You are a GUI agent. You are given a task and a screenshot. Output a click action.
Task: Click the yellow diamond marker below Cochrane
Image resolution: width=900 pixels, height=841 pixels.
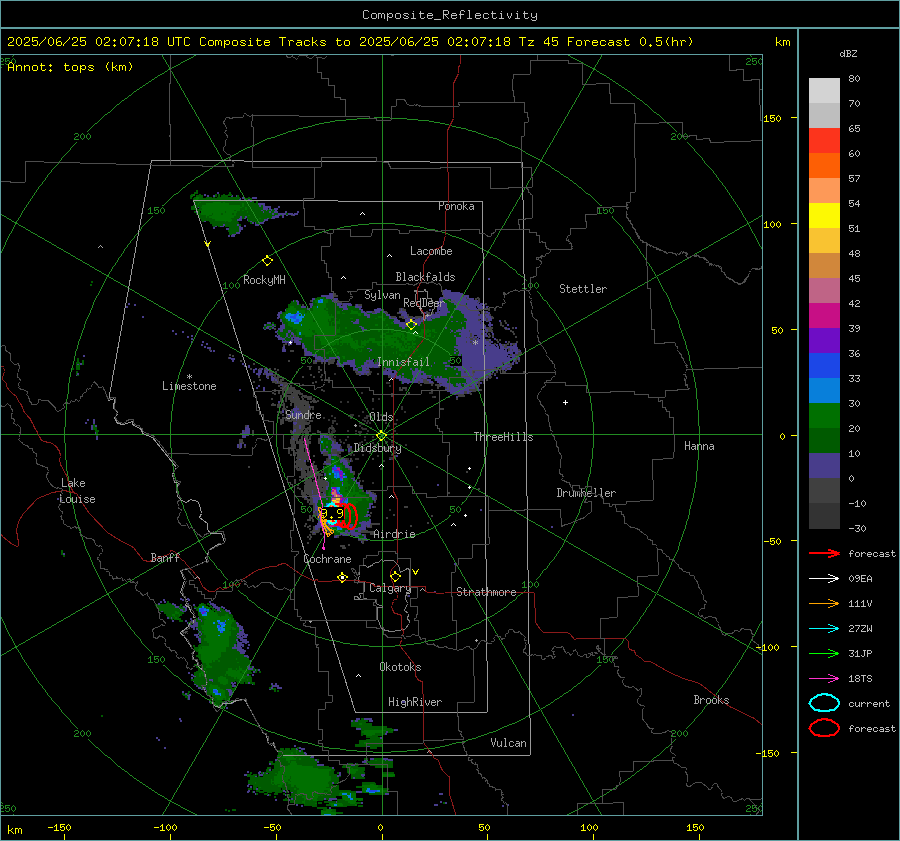[x=342, y=578]
